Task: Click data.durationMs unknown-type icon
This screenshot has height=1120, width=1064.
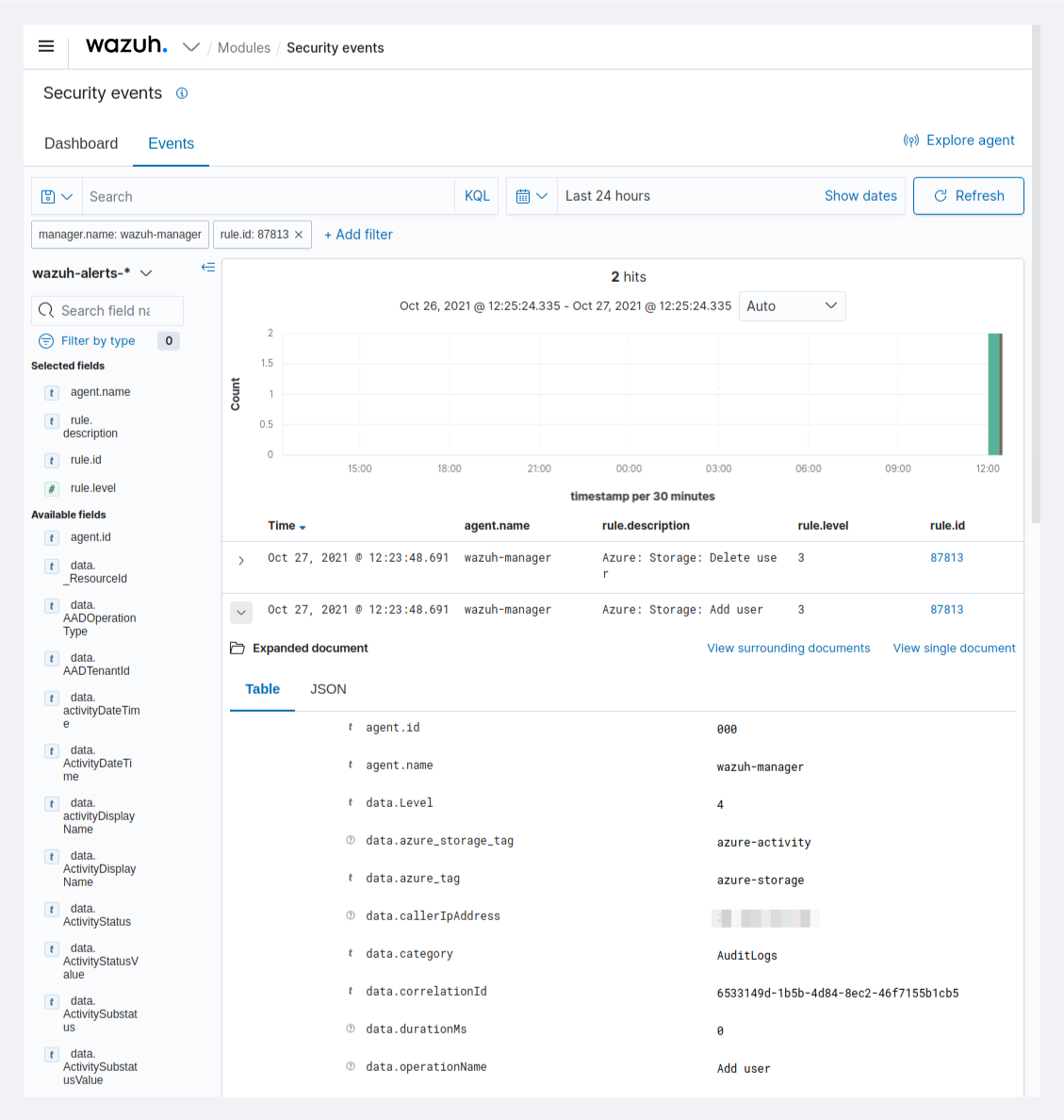Action: point(350,1029)
